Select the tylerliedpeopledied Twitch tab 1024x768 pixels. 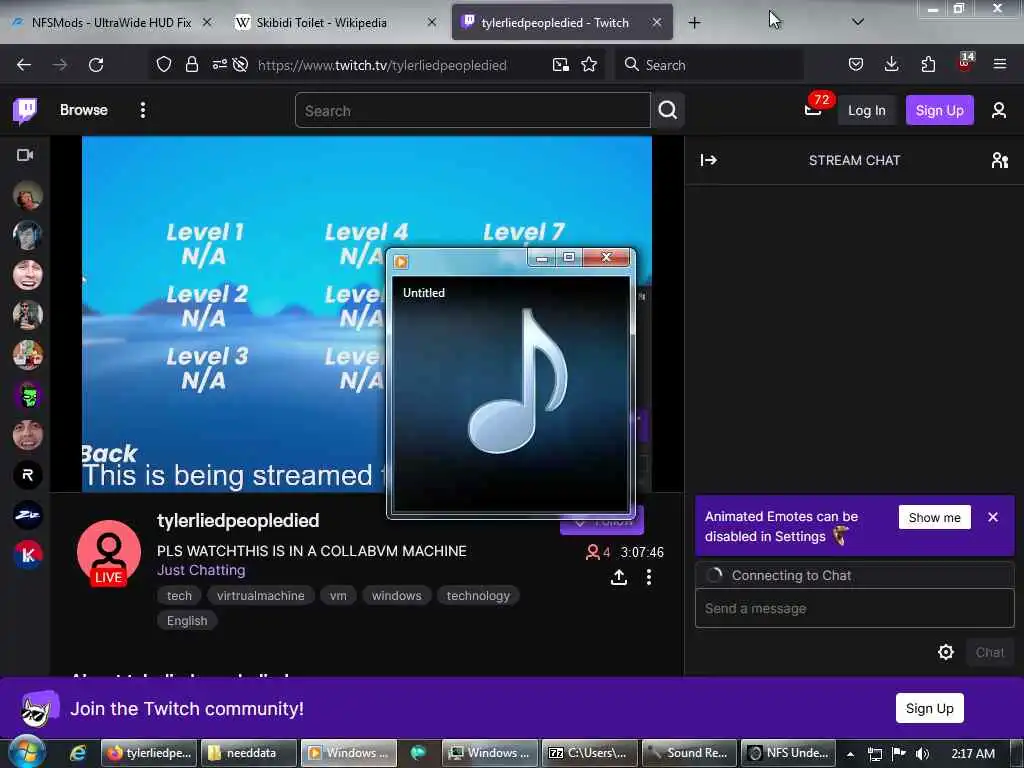(x=555, y=23)
